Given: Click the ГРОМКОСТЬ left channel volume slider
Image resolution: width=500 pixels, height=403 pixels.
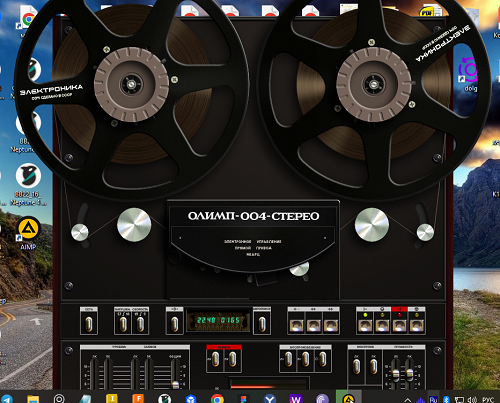Looking at the screenshot, I should pos(396,375).
